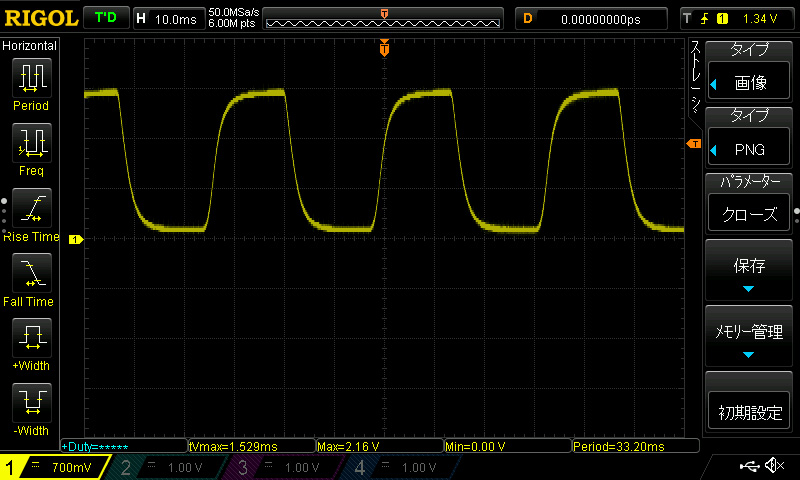Click the orange trigger position marker
Screen dimensions: 800x480
pyautogui.click(x=384, y=48)
